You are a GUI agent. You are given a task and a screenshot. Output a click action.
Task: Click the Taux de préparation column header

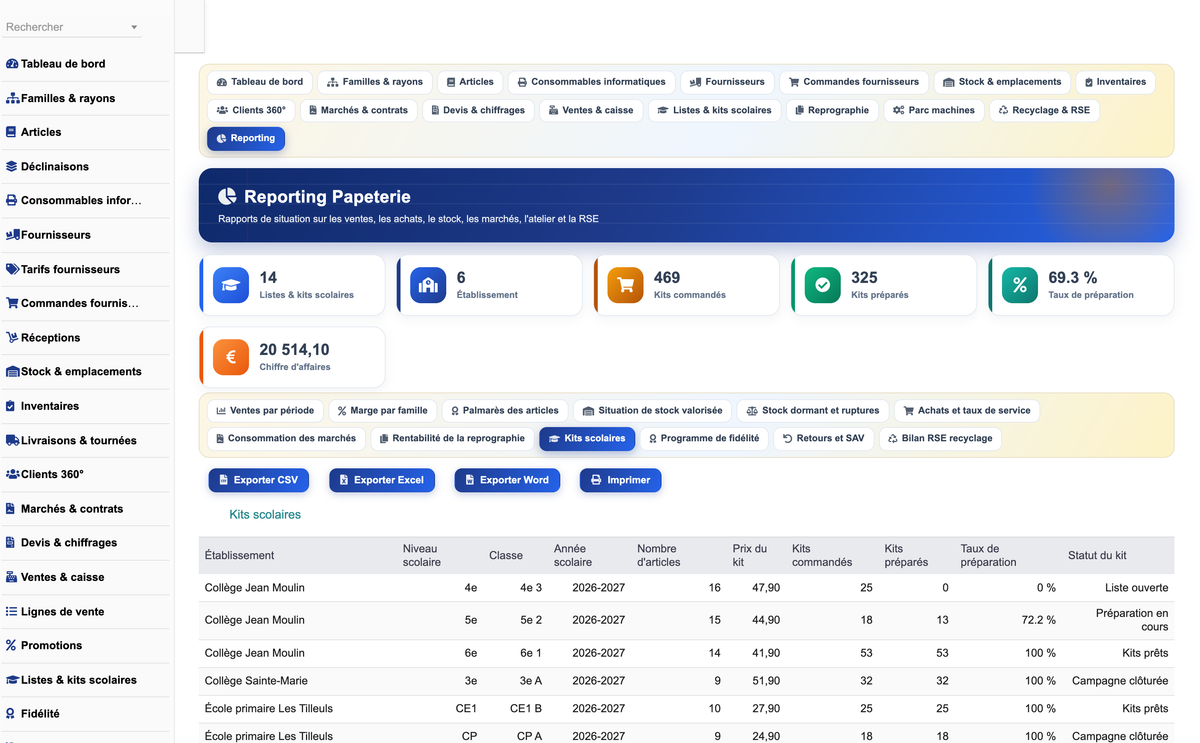tap(986, 555)
